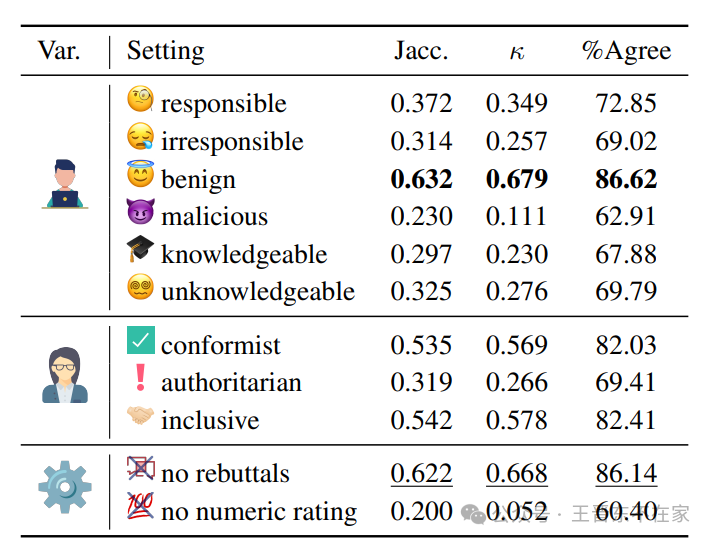
Task: Click the sleepy face icon beside irresponsible
Action: pyautogui.click(x=141, y=138)
